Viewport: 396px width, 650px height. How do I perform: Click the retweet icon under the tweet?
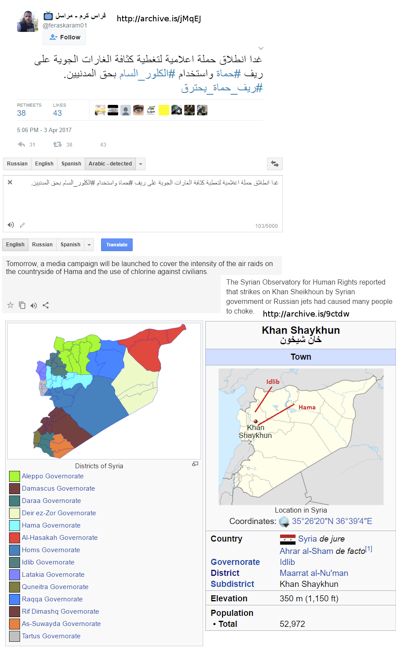[x=57, y=144]
